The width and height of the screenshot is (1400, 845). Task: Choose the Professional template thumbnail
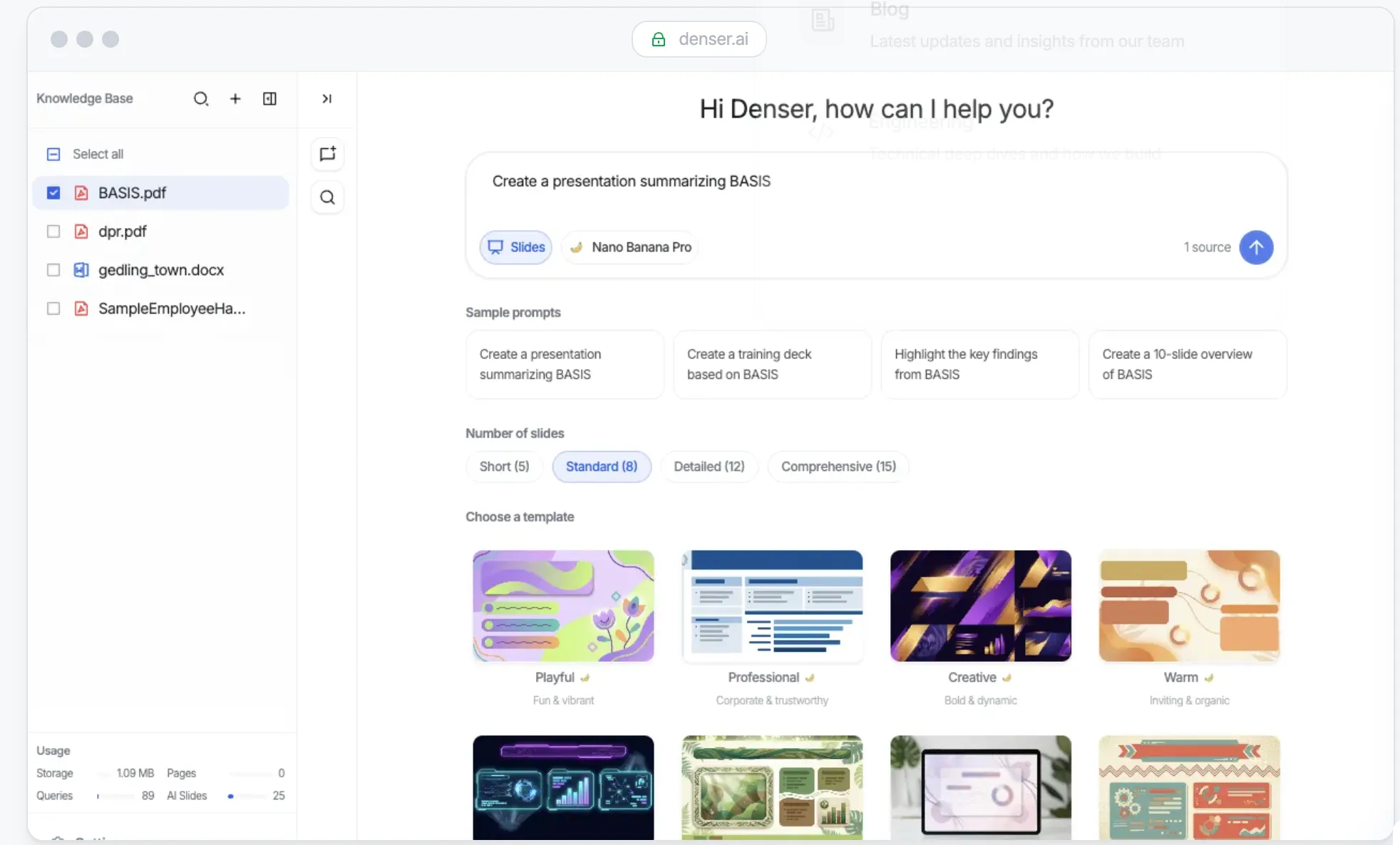[772, 606]
